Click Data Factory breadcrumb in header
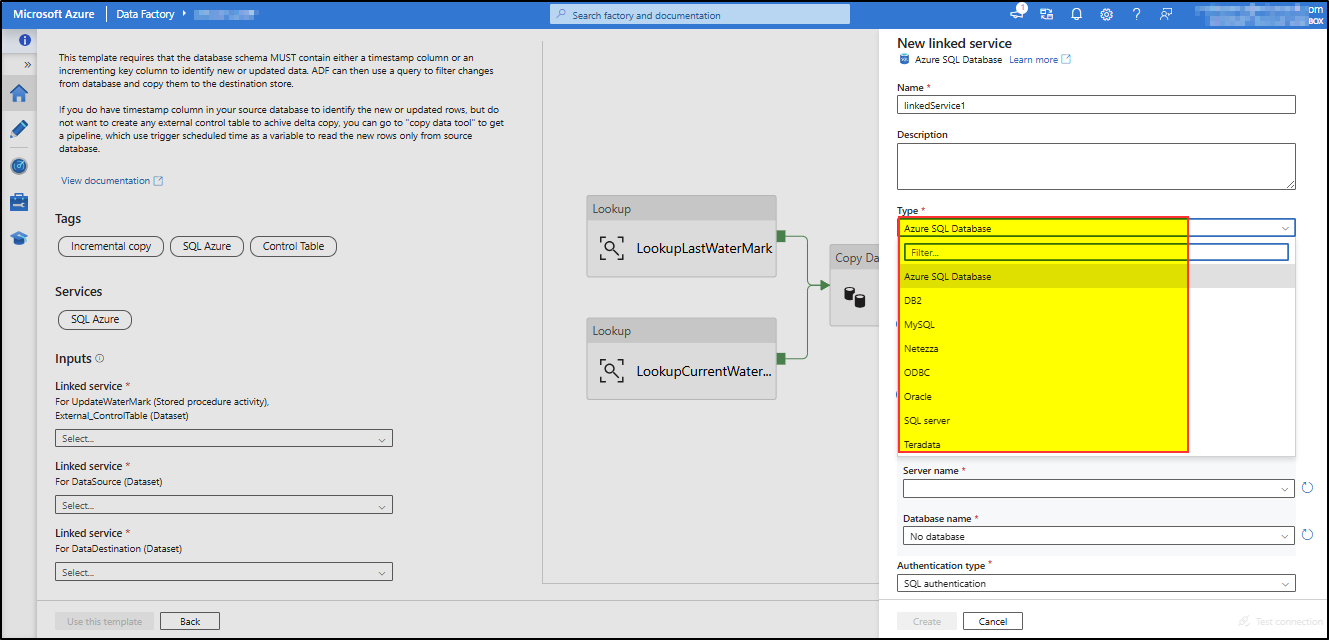The height and width of the screenshot is (640, 1329). pos(145,14)
